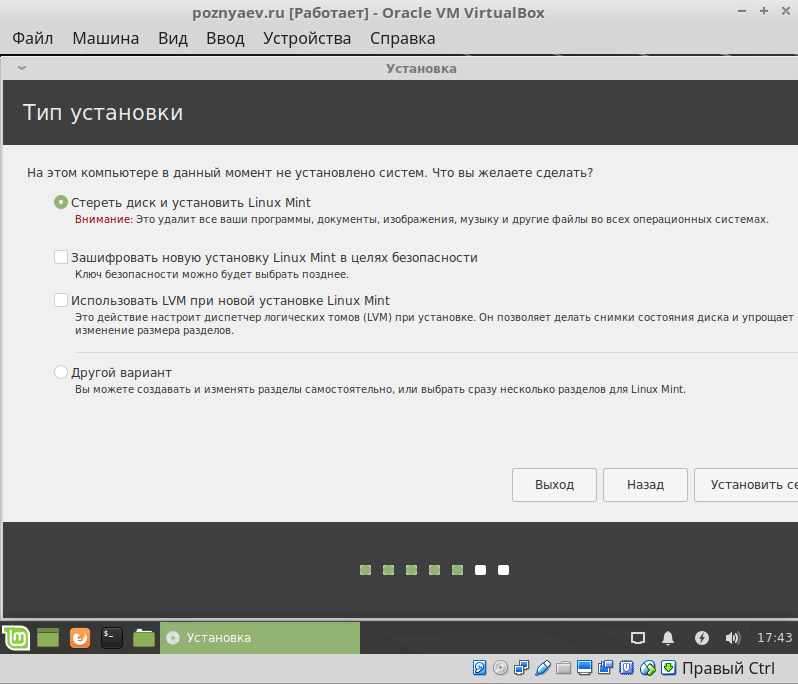The height and width of the screenshot is (684, 798).
Task: Click the Назад button
Action: (x=645, y=485)
